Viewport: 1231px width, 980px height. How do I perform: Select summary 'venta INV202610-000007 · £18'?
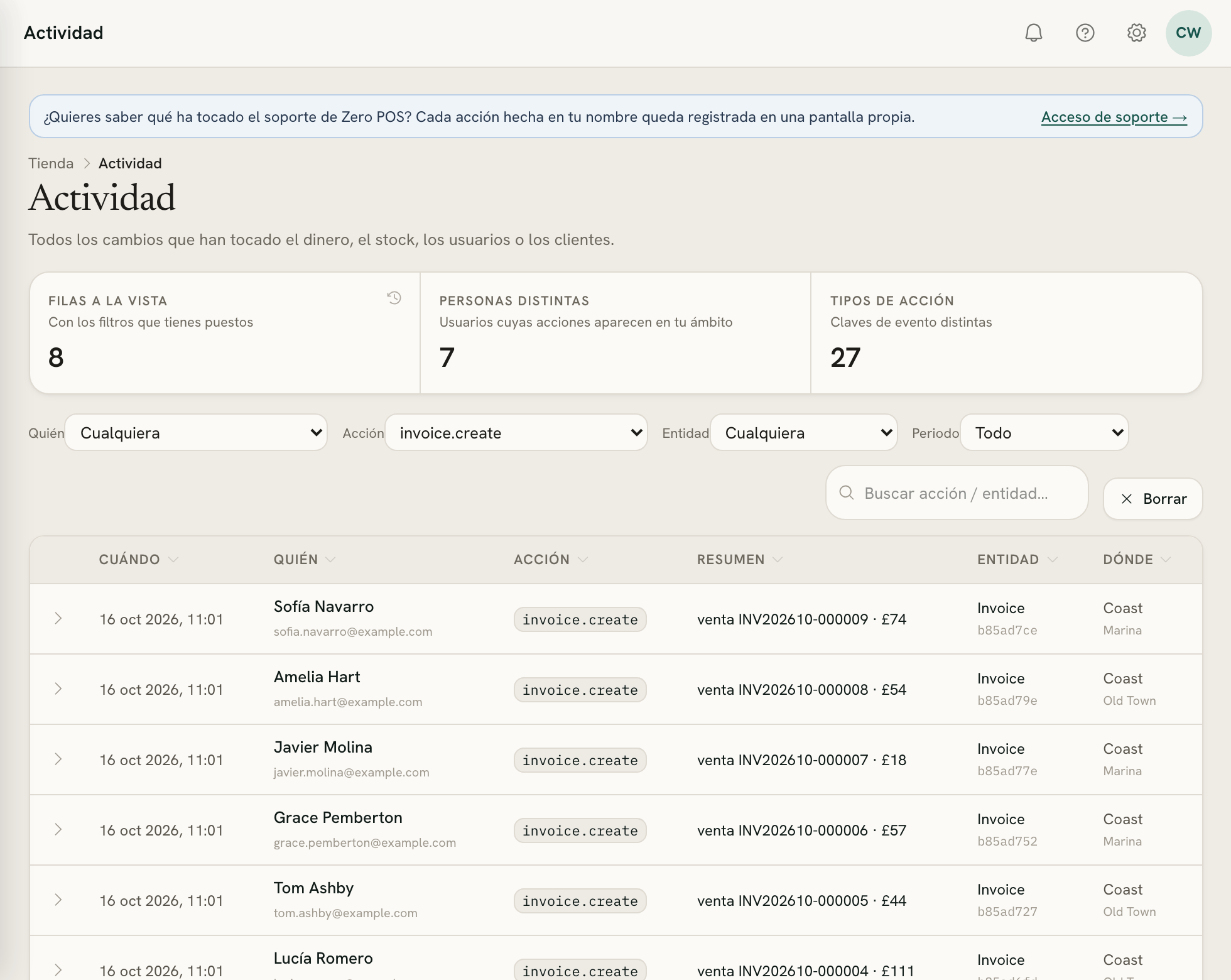[802, 760]
